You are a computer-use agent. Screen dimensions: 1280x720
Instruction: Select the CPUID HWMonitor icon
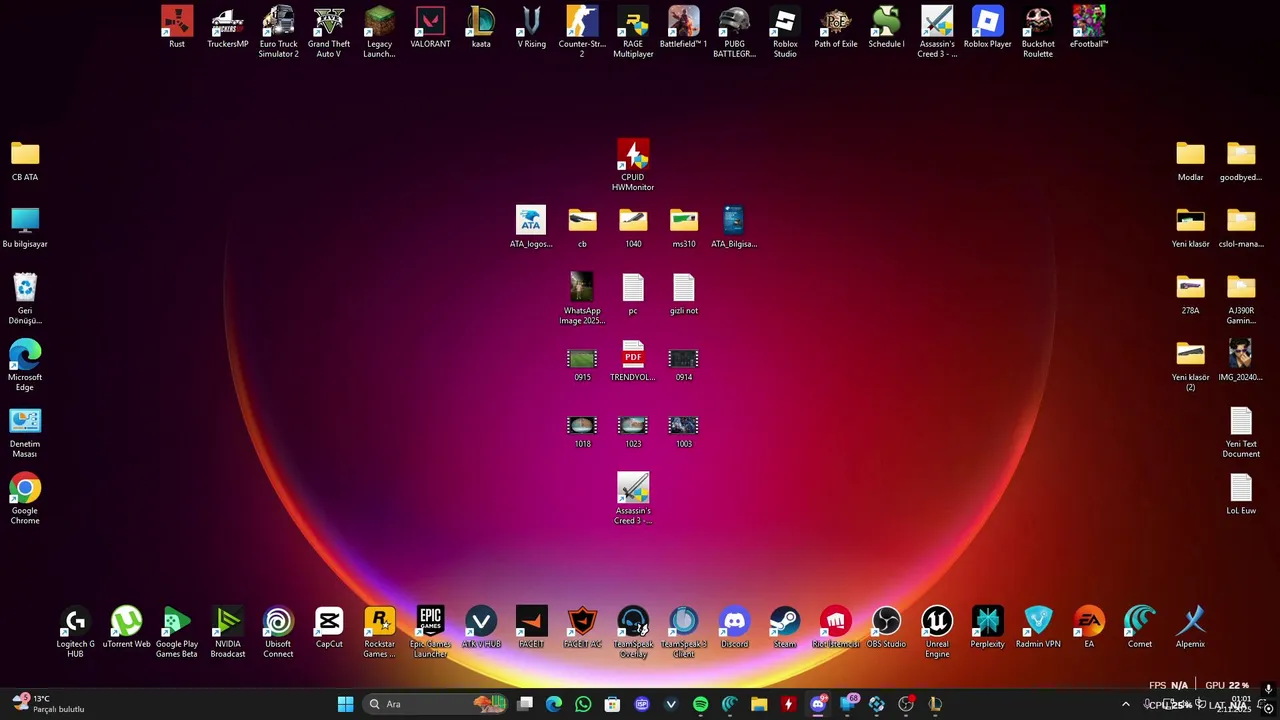click(633, 165)
